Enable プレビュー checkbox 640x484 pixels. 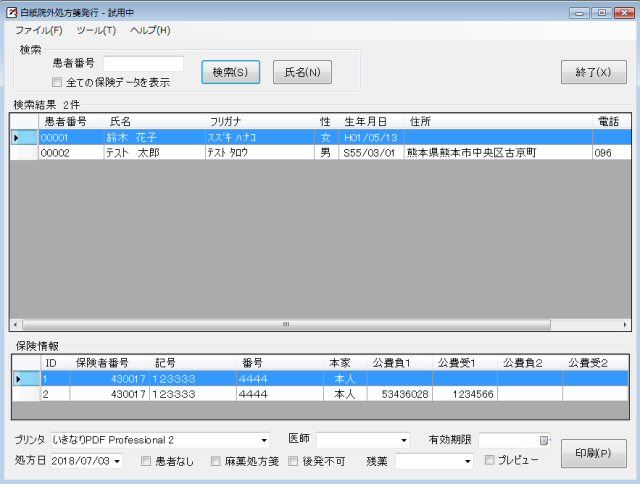click(489, 460)
